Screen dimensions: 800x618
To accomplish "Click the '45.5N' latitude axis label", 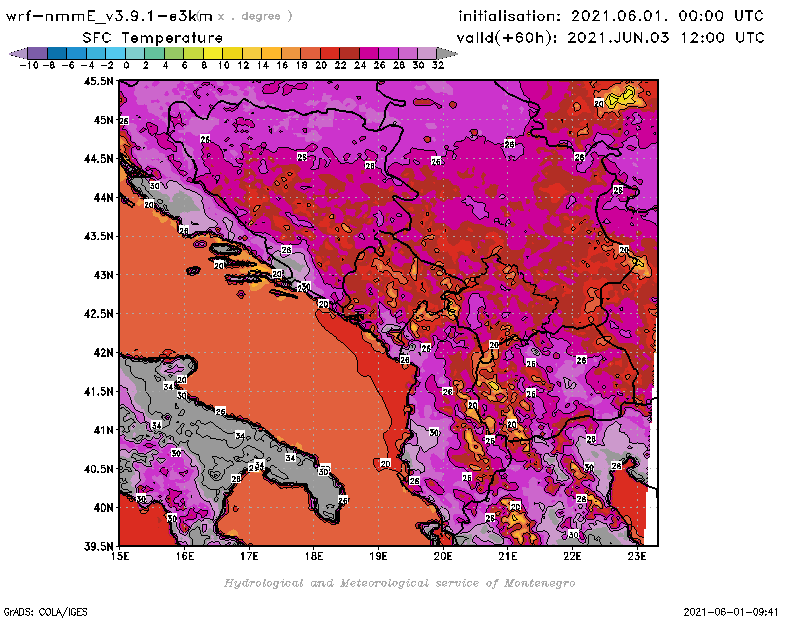I will [98, 81].
